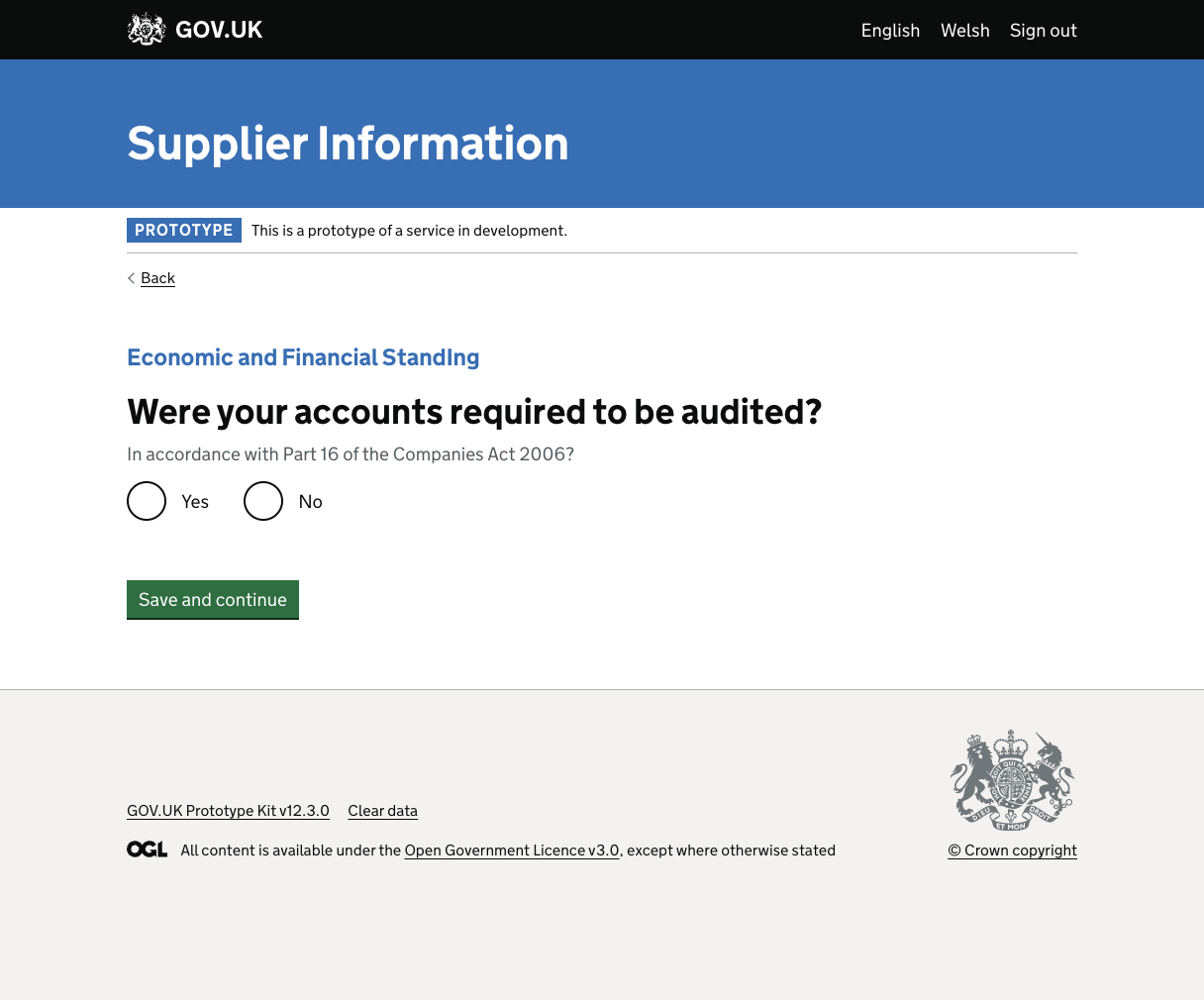Select the No radio button
The height and width of the screenshot is (1000, 1204).
pyautogui.click(x=263, y=501)
